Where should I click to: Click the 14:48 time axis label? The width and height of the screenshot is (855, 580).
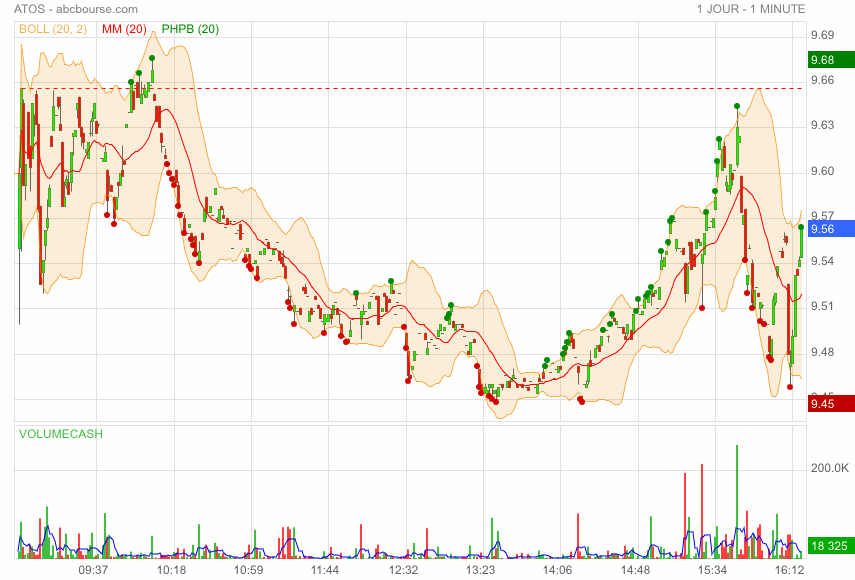pos(635,570)
